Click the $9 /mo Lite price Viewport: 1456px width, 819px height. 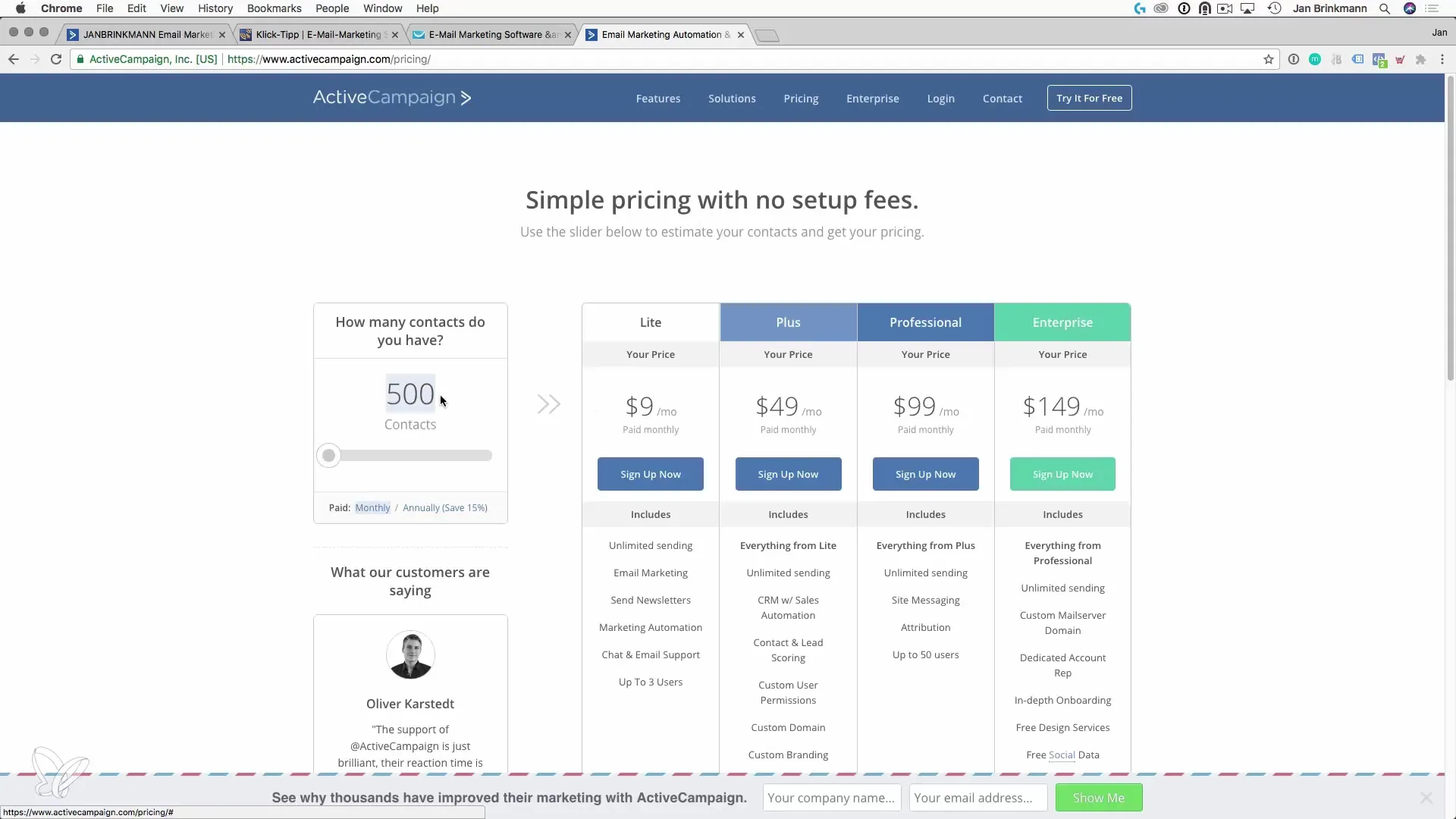point(651,407)
